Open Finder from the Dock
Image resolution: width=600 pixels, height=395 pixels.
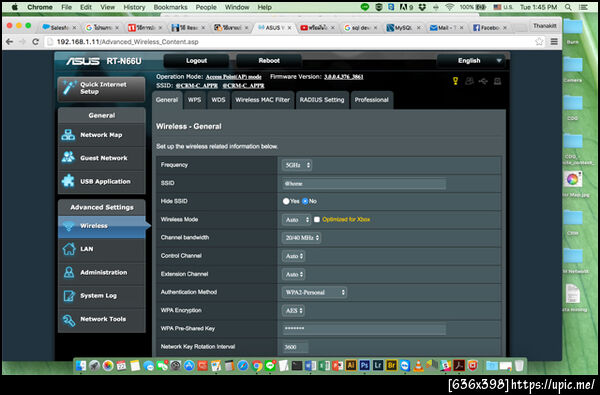[81, 366]
